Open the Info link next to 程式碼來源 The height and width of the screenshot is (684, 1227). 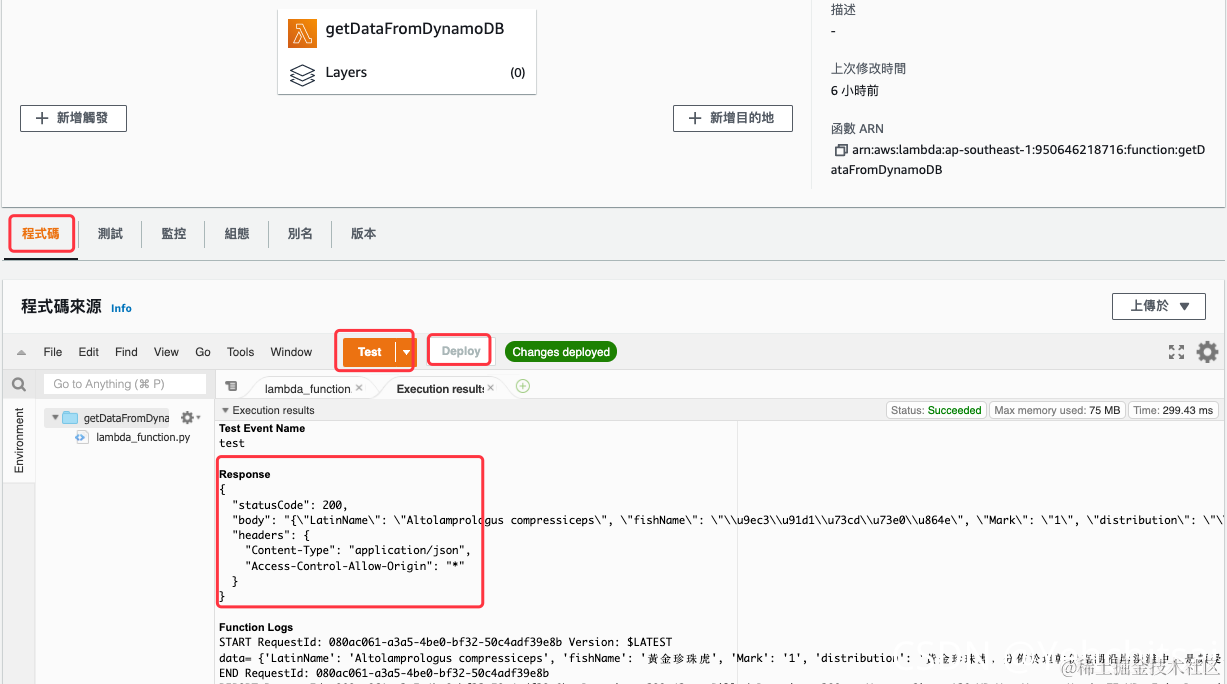(121, 308)
